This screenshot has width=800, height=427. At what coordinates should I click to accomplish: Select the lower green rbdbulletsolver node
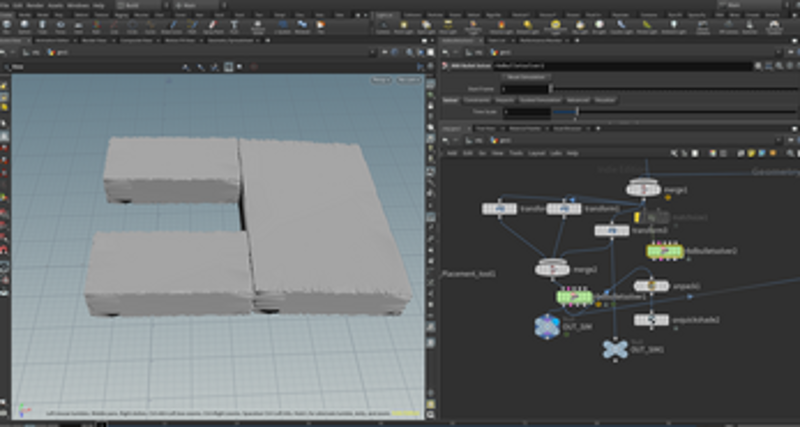574,297
